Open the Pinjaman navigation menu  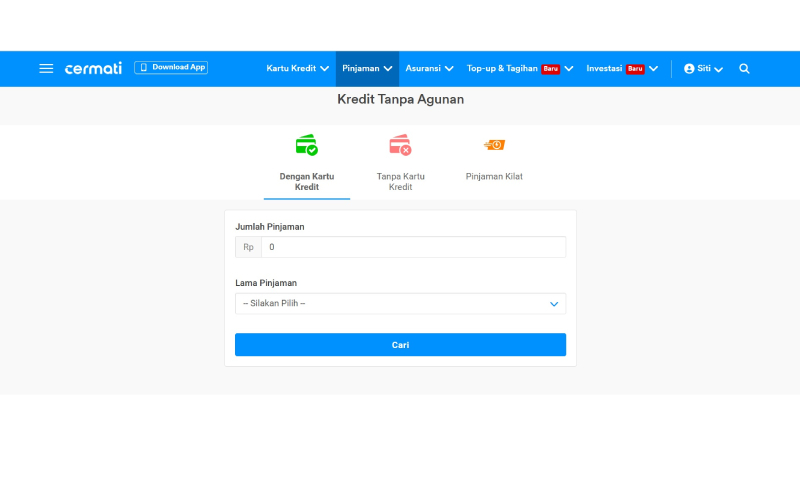tap(367, 68)
